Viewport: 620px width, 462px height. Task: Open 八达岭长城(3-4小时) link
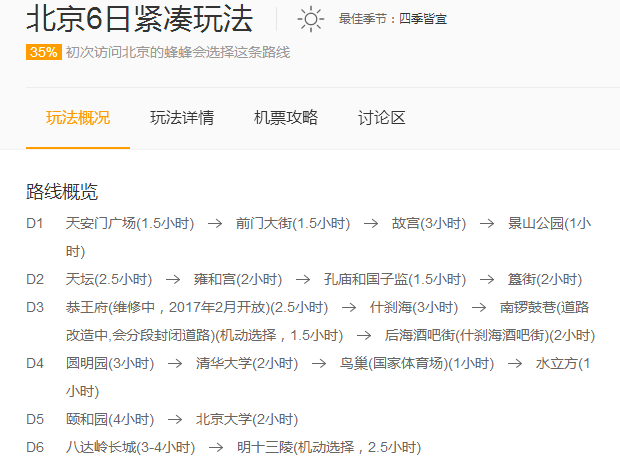coord(130,447)
